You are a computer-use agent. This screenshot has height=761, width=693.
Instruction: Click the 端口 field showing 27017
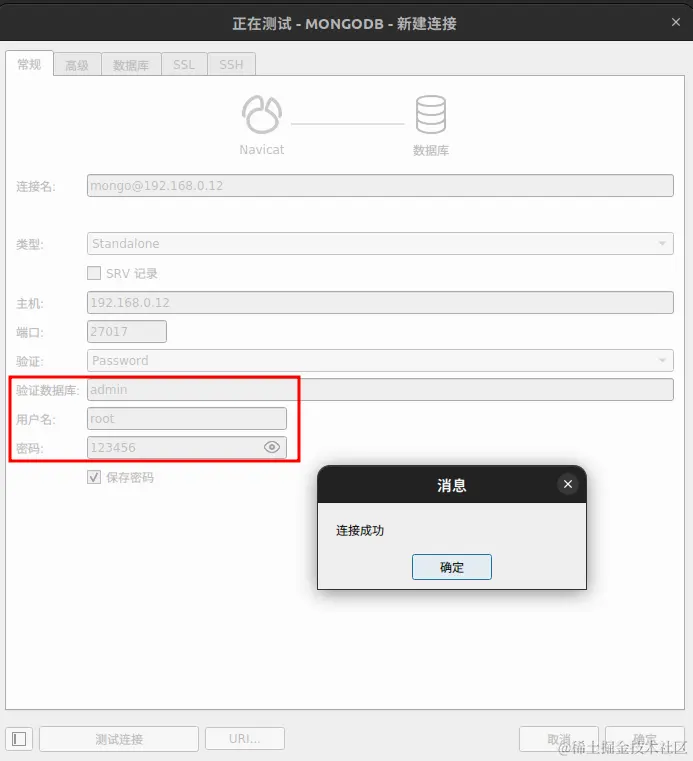[127, 331]
